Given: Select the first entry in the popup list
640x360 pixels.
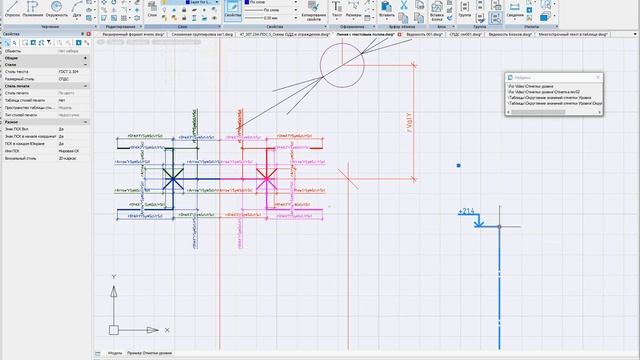Looking at the screenshot, I should click(531, 87).
